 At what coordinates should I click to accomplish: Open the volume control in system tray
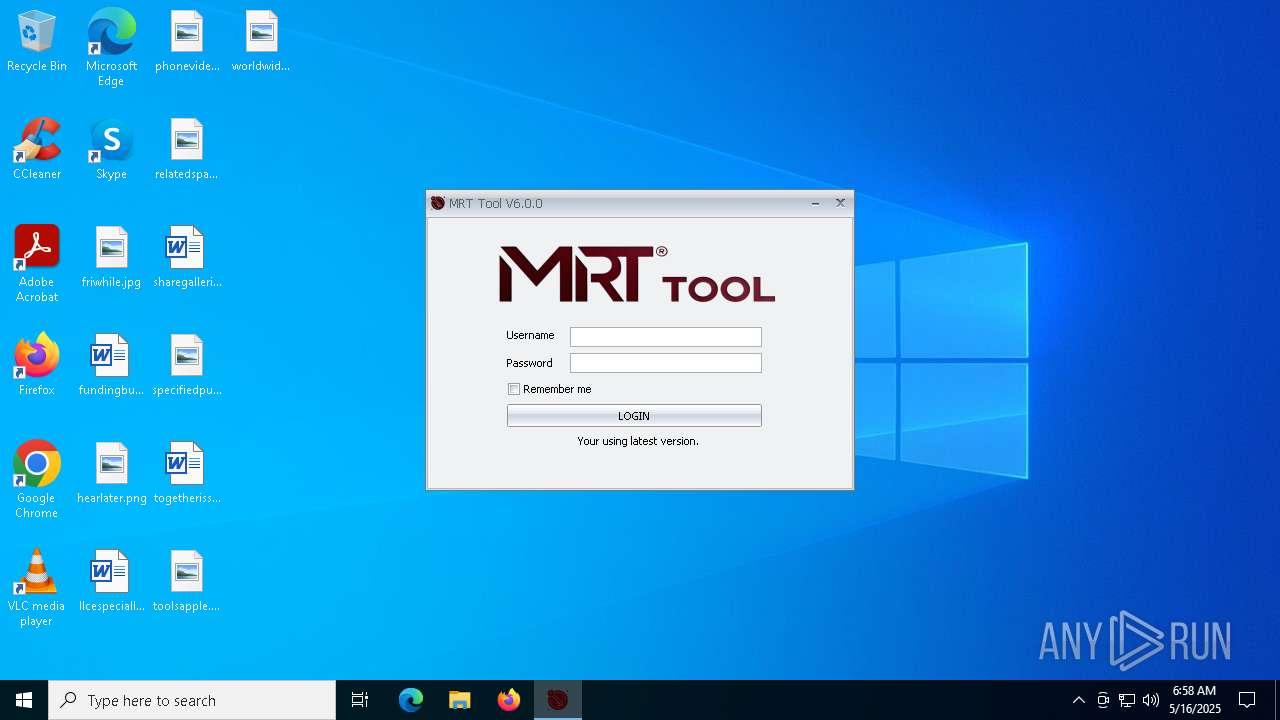pyautogui.click(x=1151, y=700)
